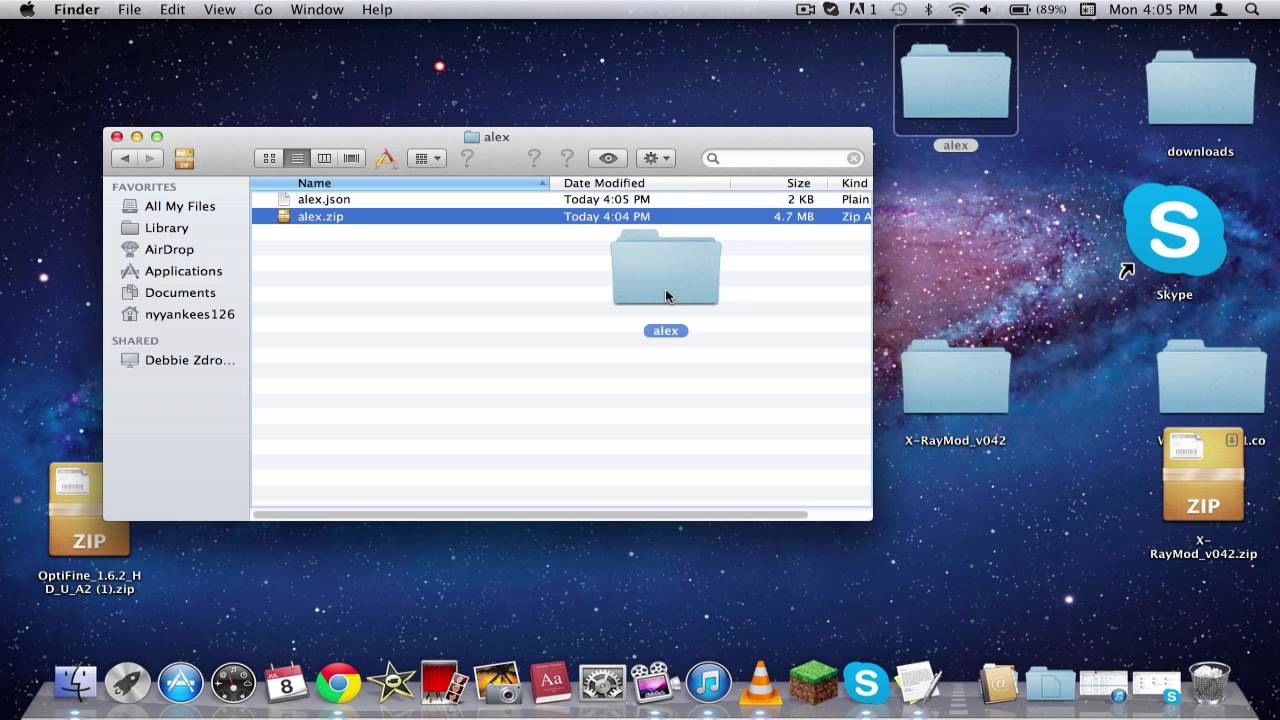Click the Quick Look eye button
The width and height of the screenshot is (1280, 720).
click(608, 158)
